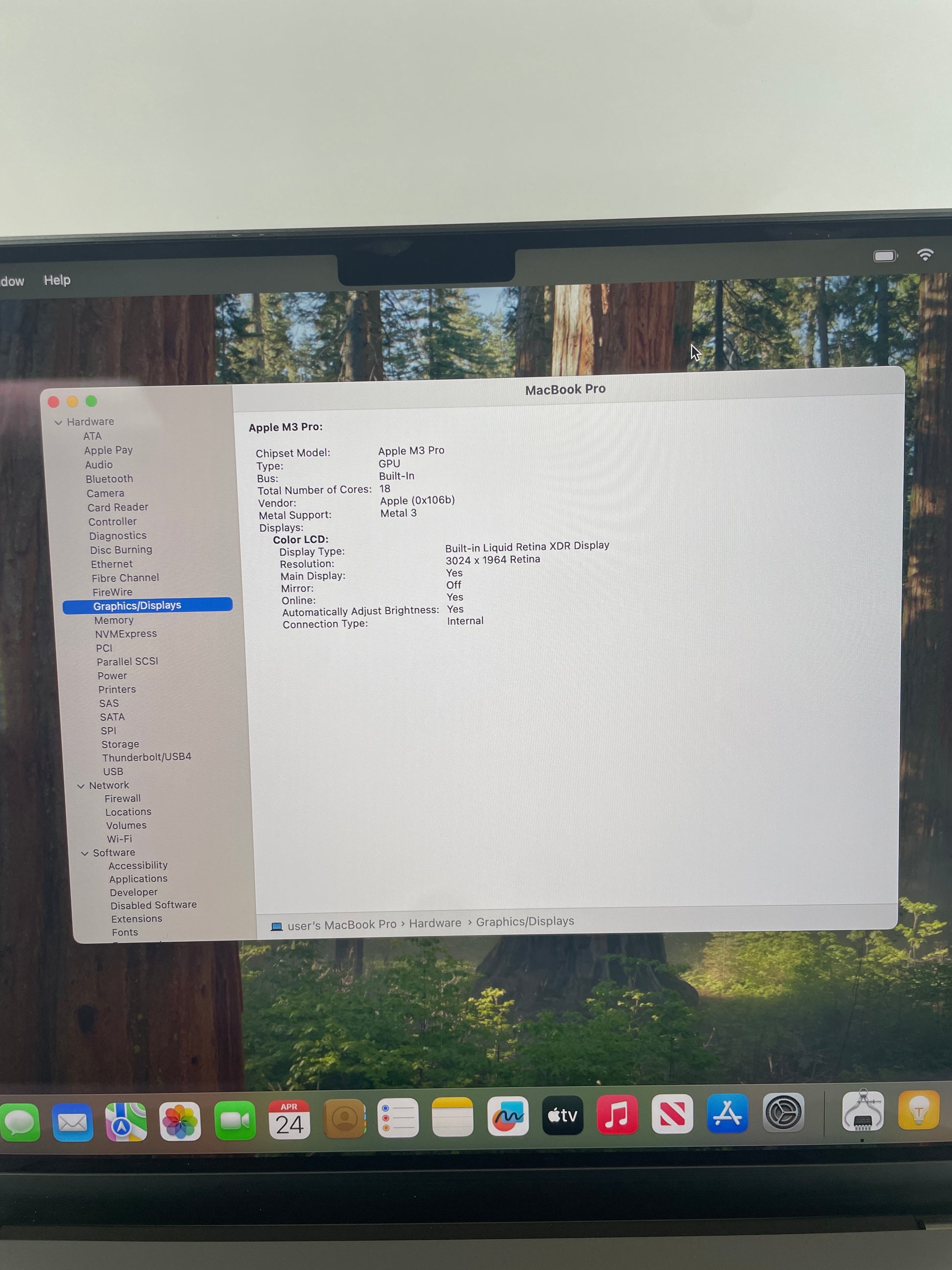Open the Help menu

pos(57,280)
